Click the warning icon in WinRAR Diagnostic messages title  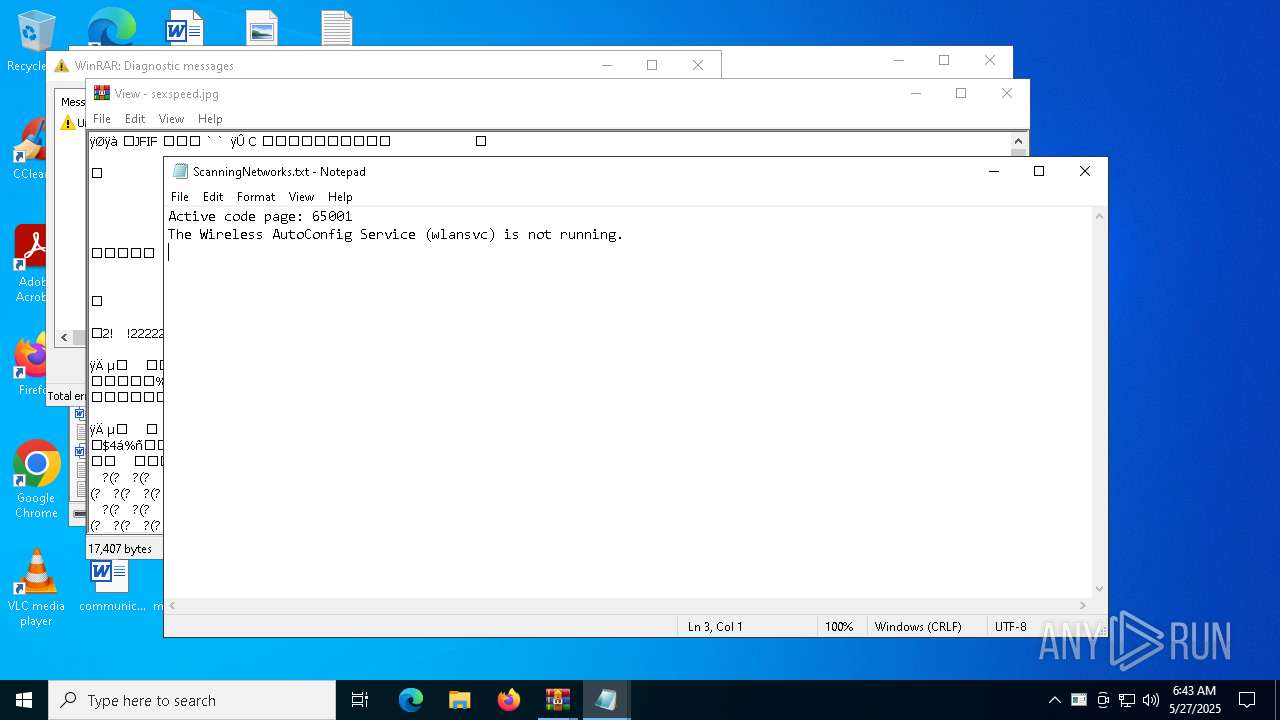[x=62, y=66]
